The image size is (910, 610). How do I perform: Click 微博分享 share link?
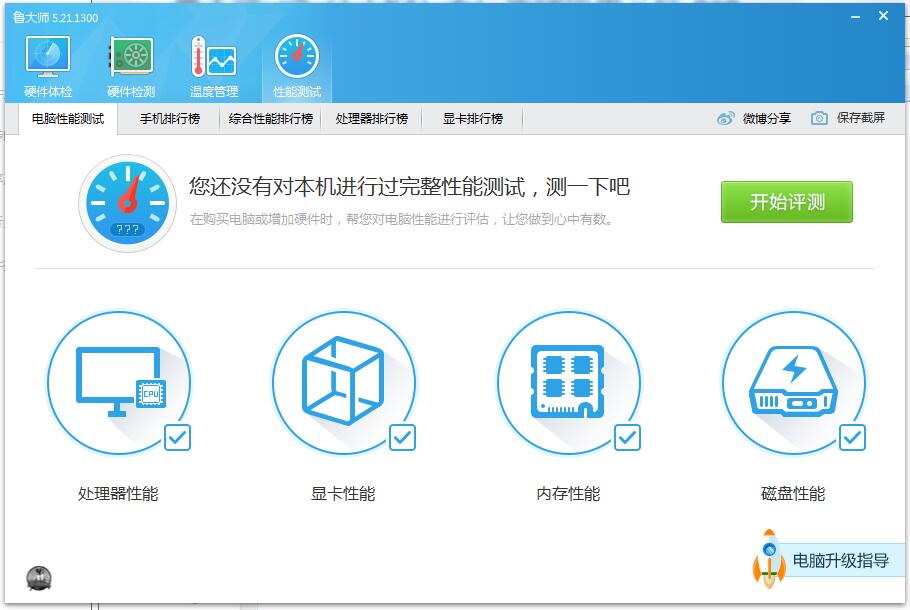(x=767, y=118)
